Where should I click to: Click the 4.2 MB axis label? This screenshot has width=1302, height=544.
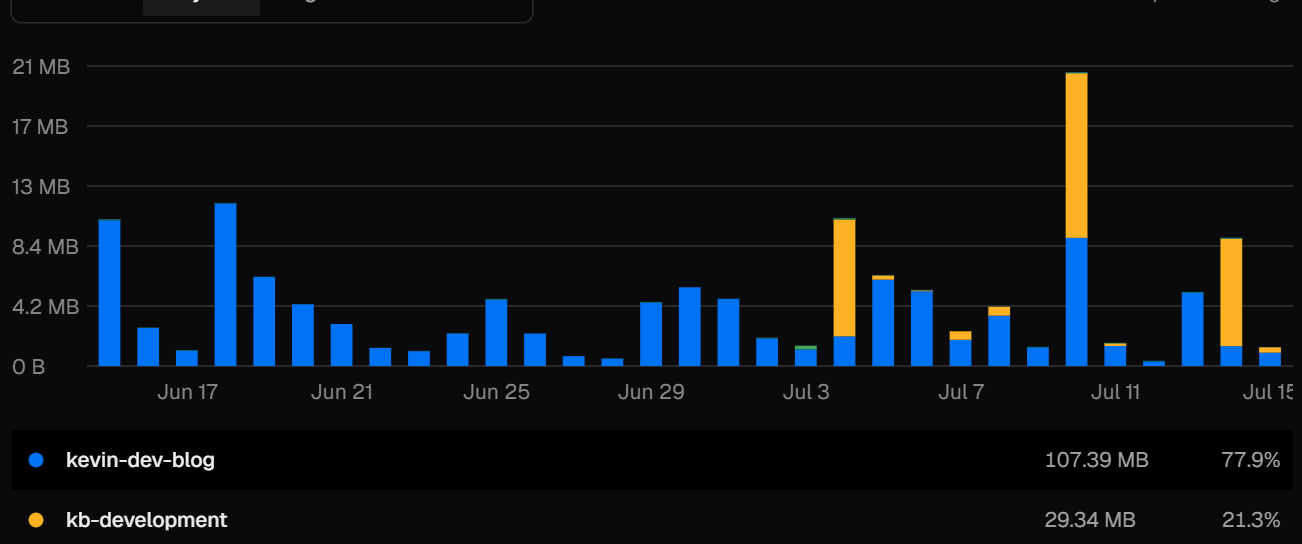[x=45, y=307]
